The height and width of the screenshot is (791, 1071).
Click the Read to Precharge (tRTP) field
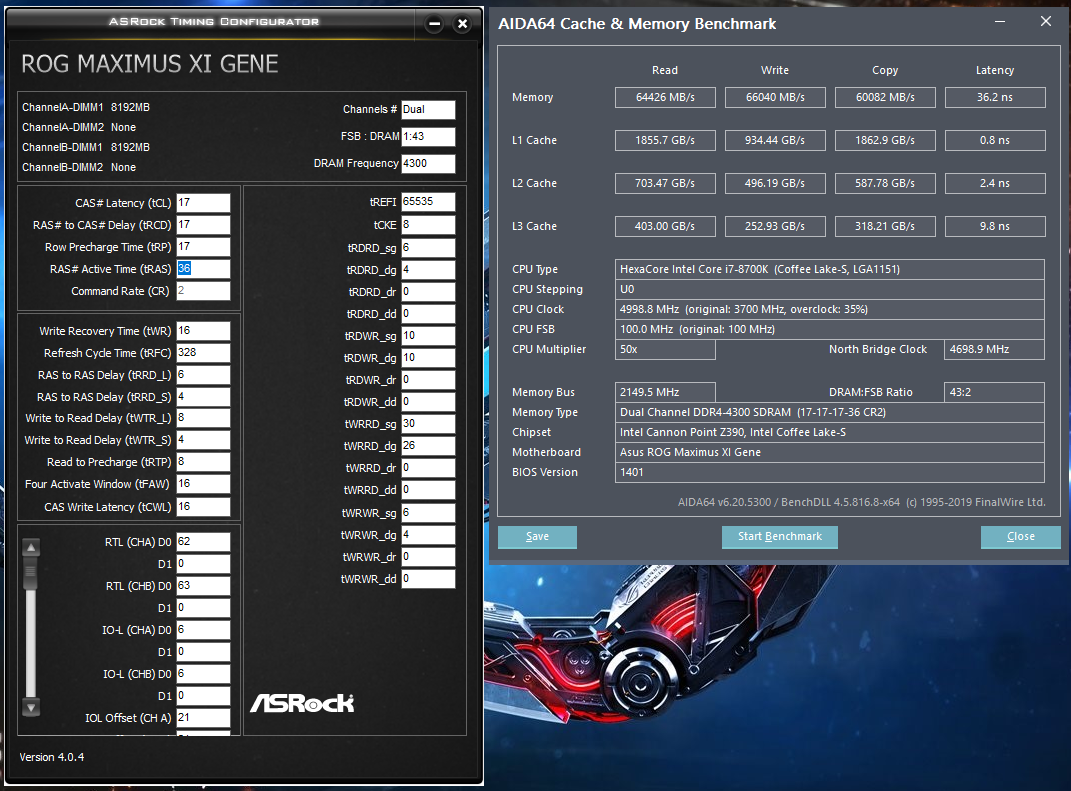(203, 462)
